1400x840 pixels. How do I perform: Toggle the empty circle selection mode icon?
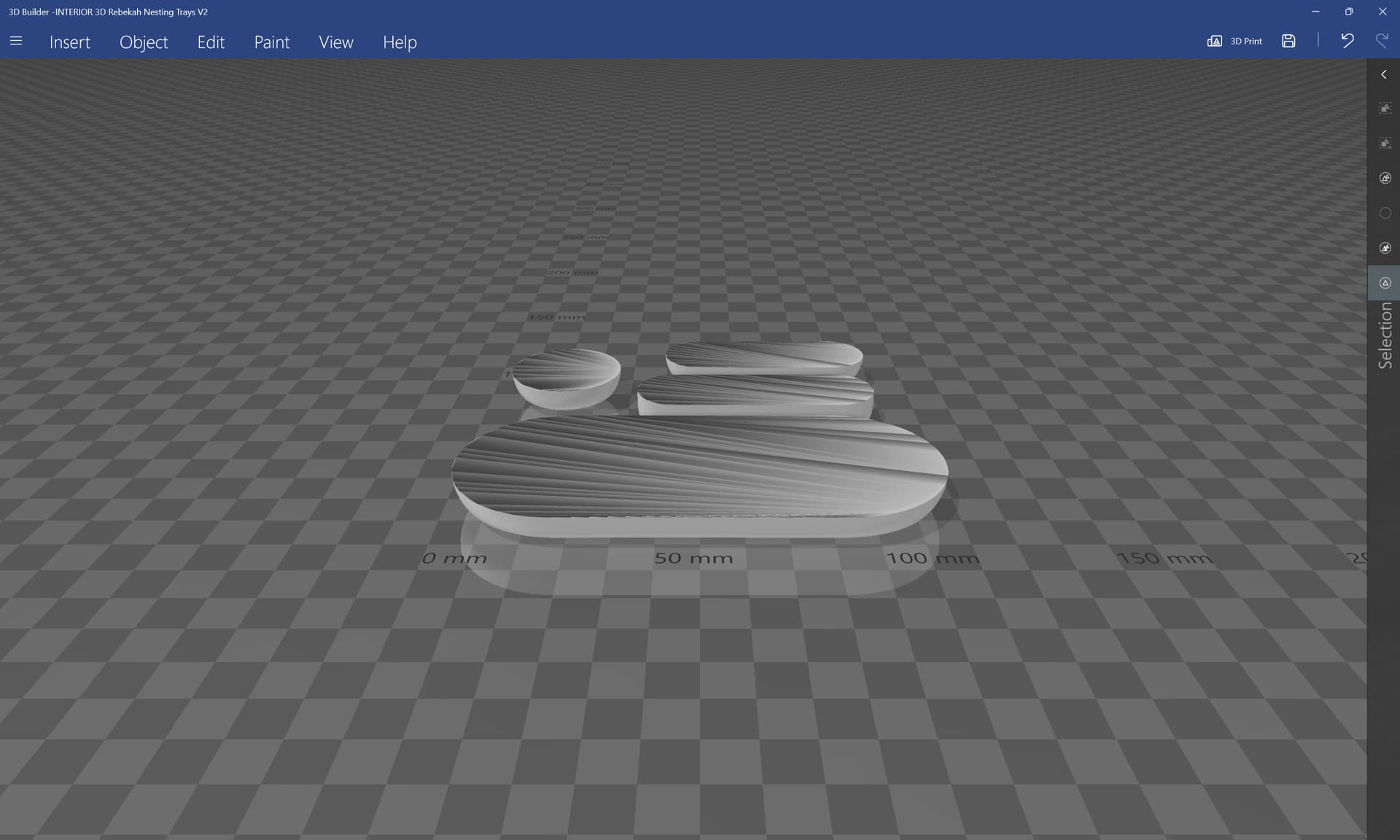click(1385, 213)
